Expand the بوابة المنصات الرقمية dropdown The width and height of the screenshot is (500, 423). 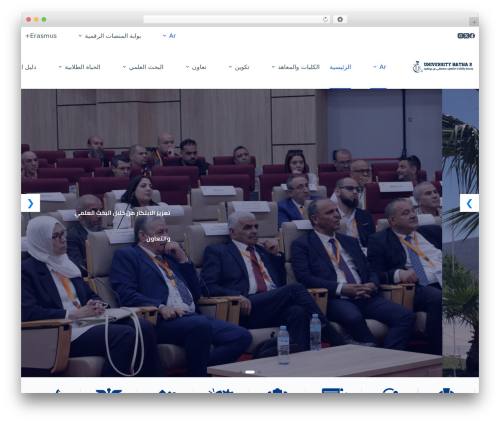pyautogui.click(x=110, y=36)
